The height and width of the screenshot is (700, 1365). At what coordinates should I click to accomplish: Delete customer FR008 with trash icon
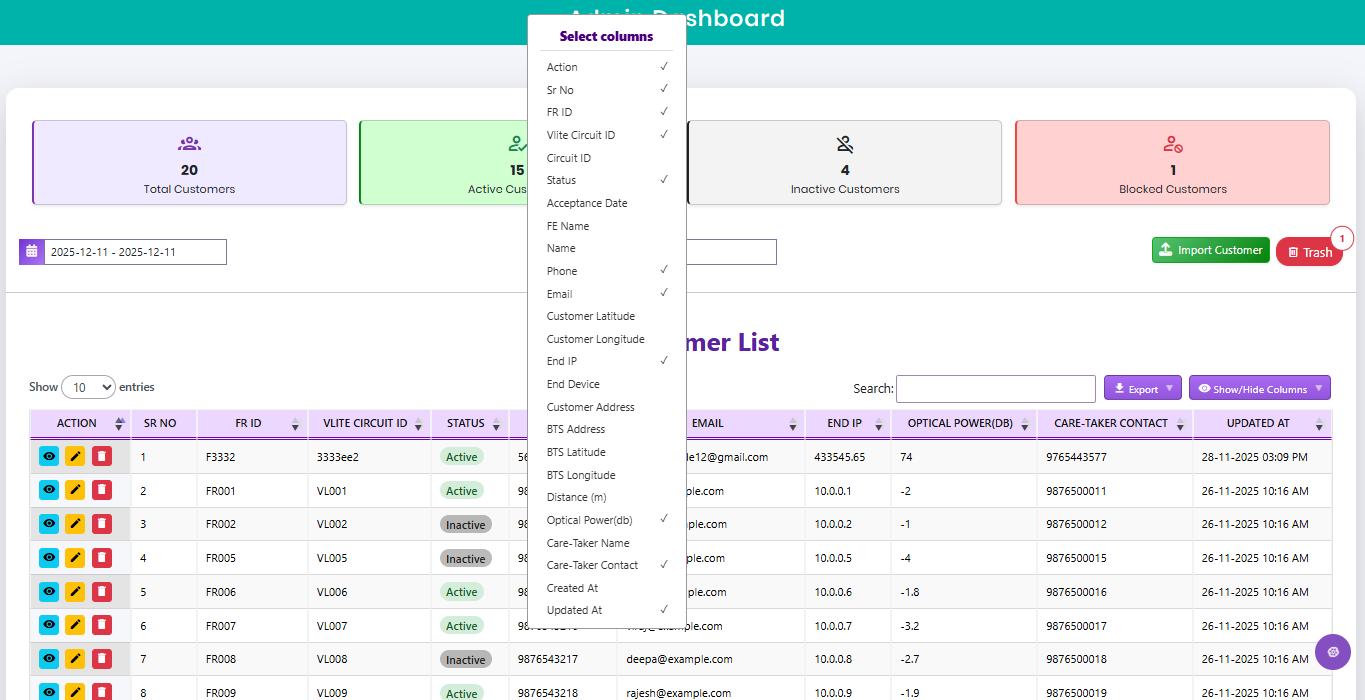(102, 659)
